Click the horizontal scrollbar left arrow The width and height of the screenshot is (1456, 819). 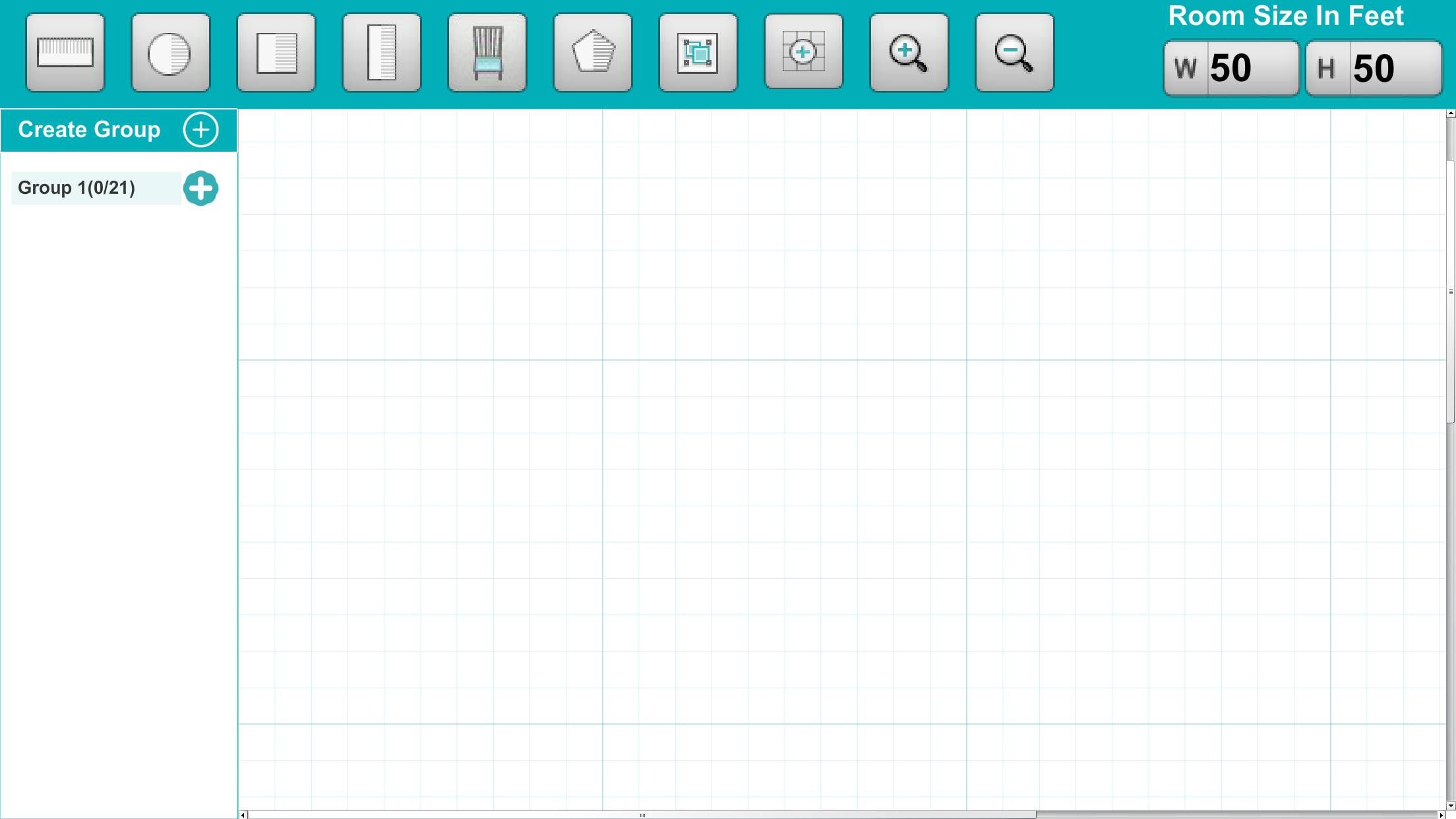point(243,815)
